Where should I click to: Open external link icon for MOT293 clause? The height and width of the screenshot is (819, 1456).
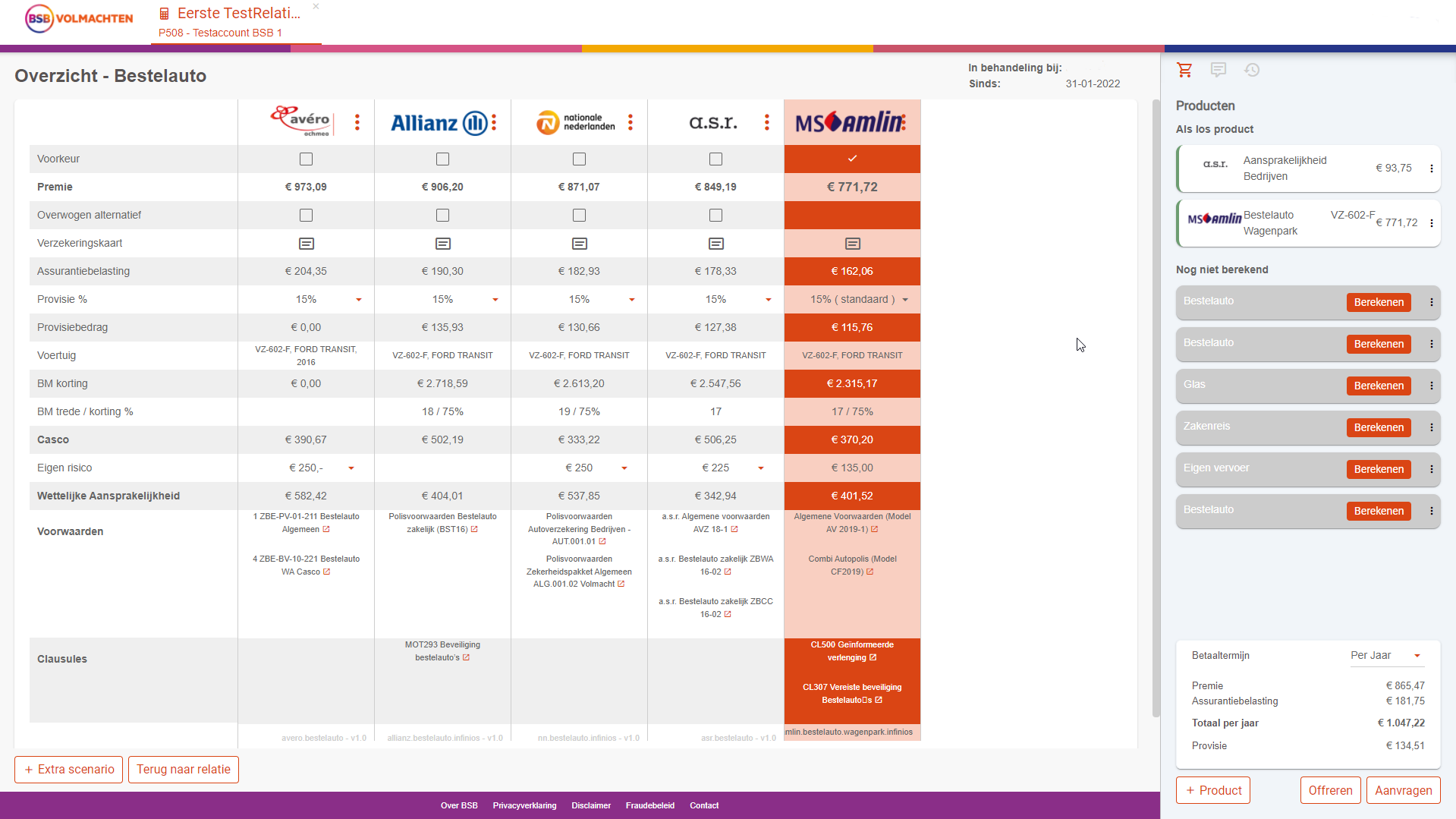(467, 658)
